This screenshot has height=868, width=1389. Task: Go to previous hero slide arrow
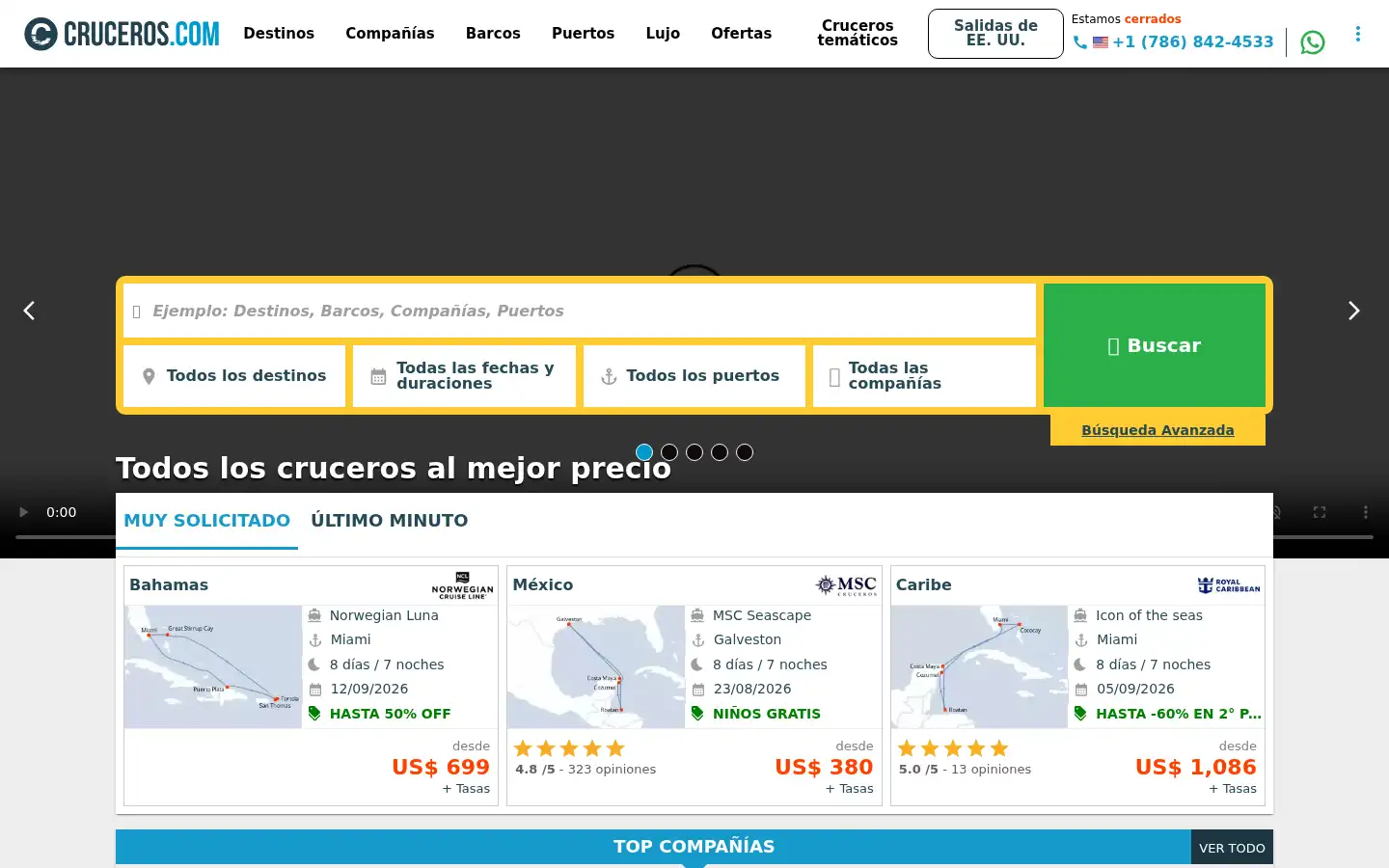coord(29,311)
